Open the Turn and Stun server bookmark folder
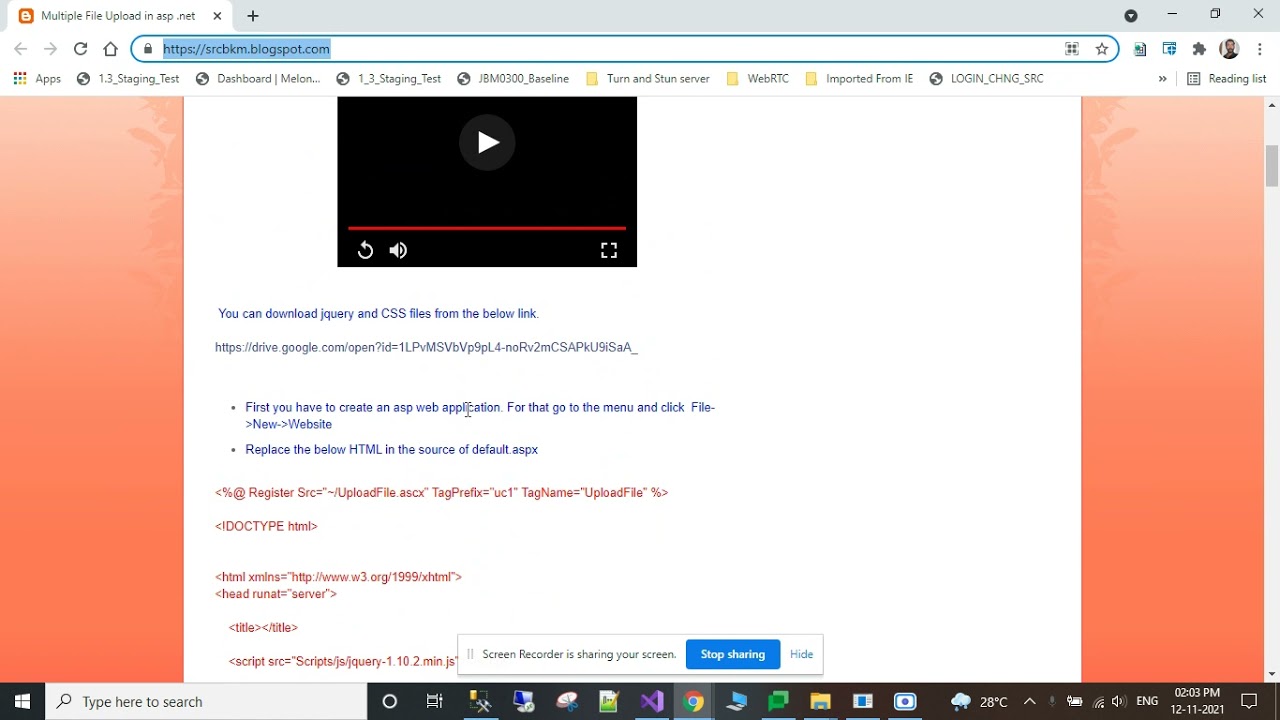 (x=648, y=79)
